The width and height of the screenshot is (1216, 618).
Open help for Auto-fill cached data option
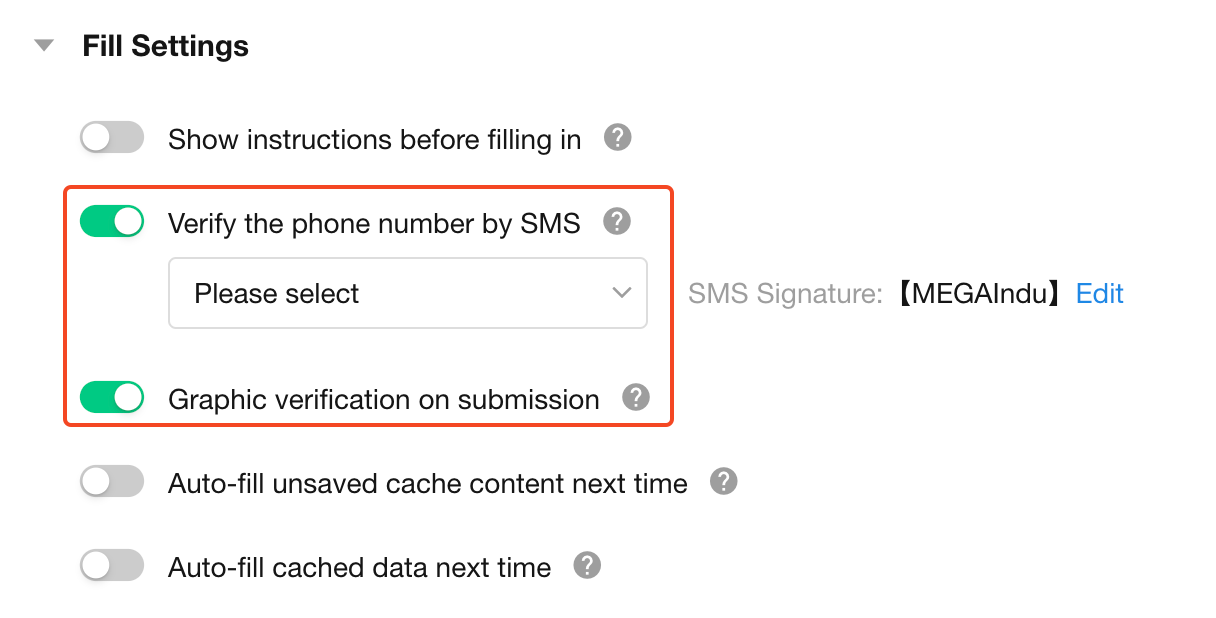587,566
